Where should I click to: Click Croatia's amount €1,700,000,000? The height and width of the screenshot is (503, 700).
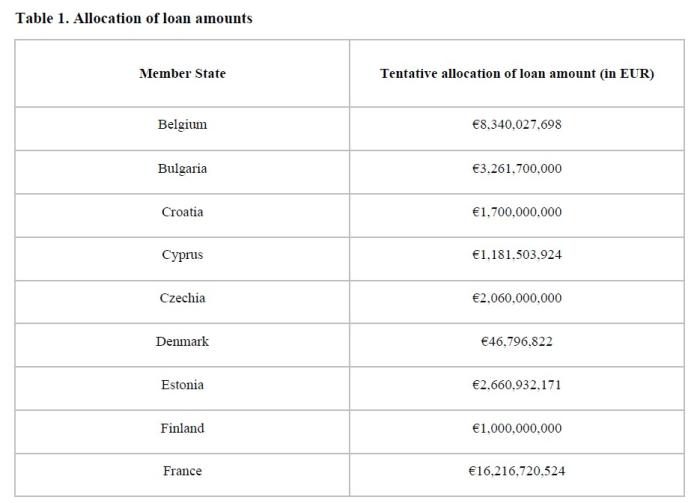point(517,212)
